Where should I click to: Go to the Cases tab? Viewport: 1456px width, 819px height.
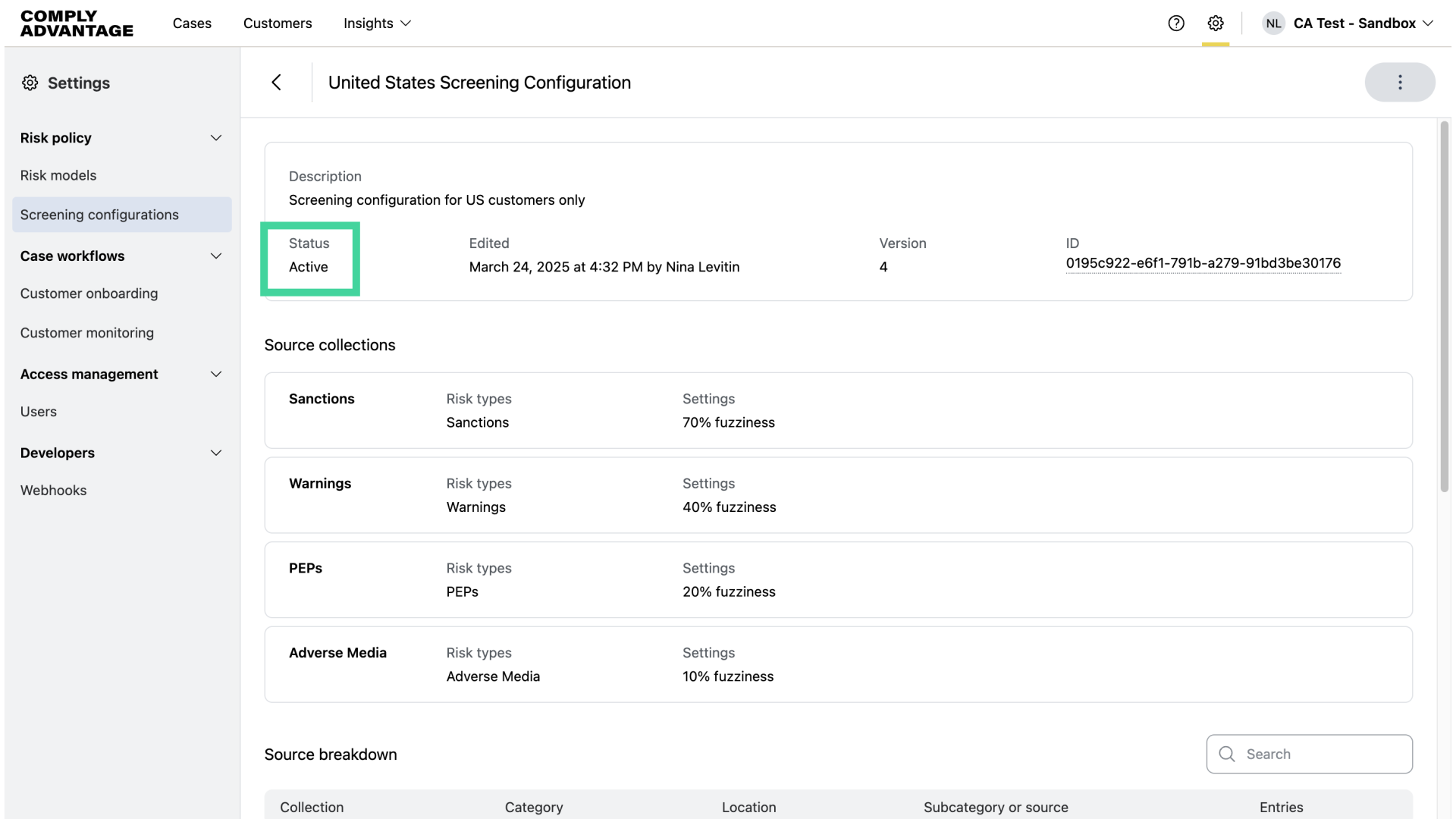[x=192, y=24]
